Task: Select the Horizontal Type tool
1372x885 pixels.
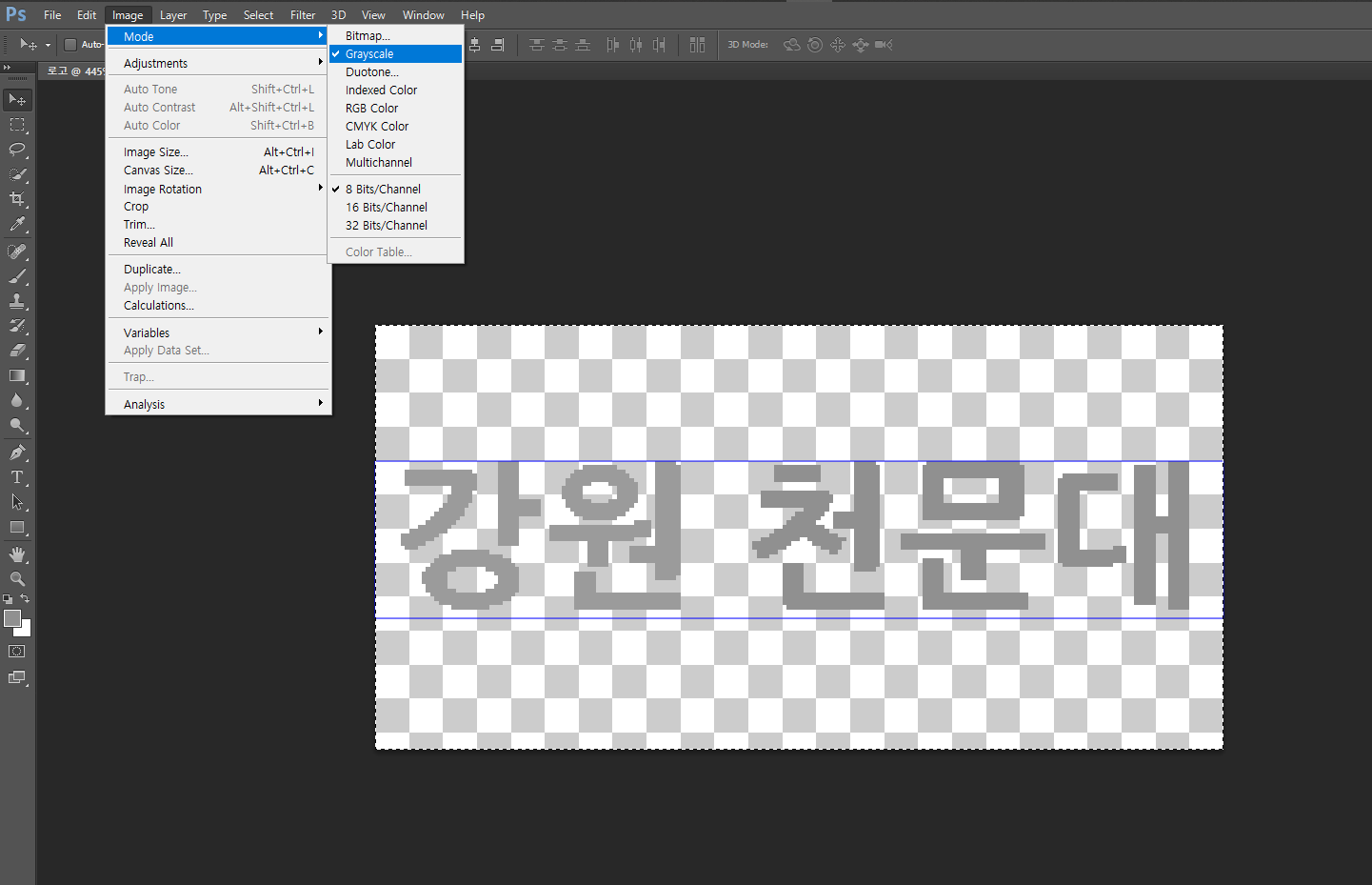Action: (17, 477)
